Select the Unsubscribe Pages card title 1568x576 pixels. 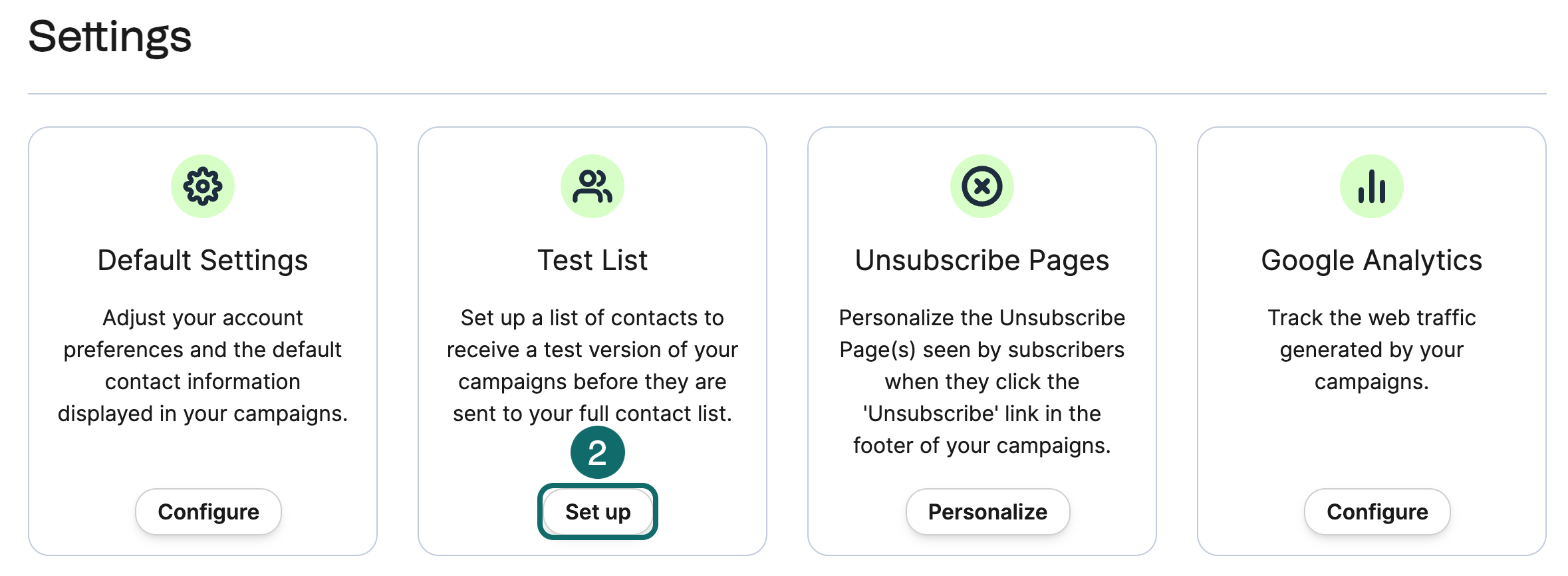point(981,260)
